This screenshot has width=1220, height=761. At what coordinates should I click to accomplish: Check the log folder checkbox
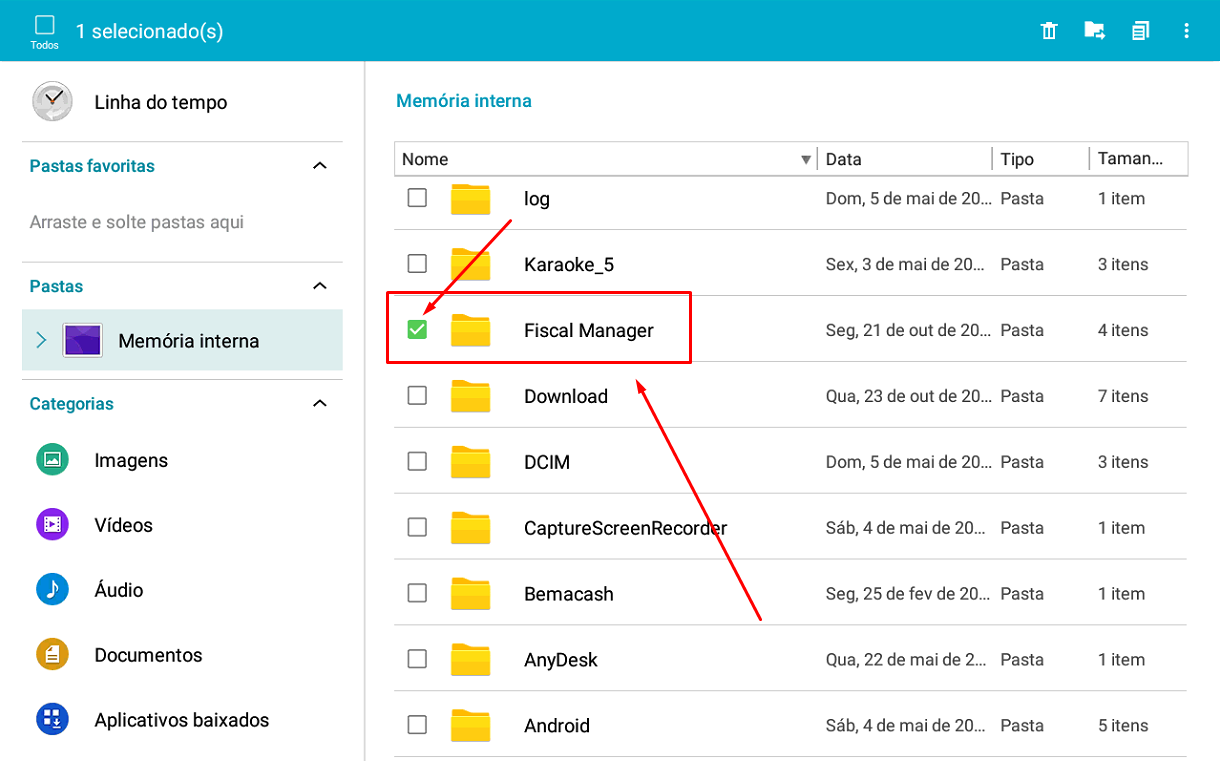[x=417, y=198]
